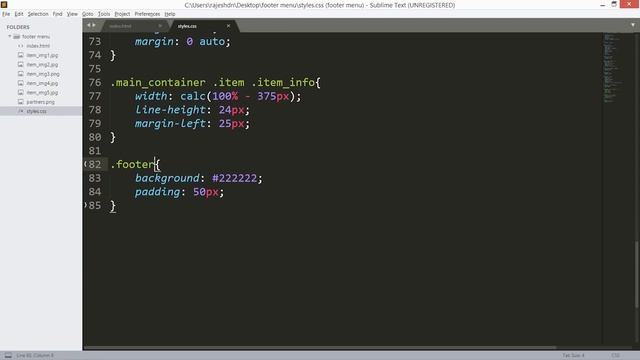Click the padding property on line 84
Viewport: 640px width, 360px height.
click(x=158, y=192)
